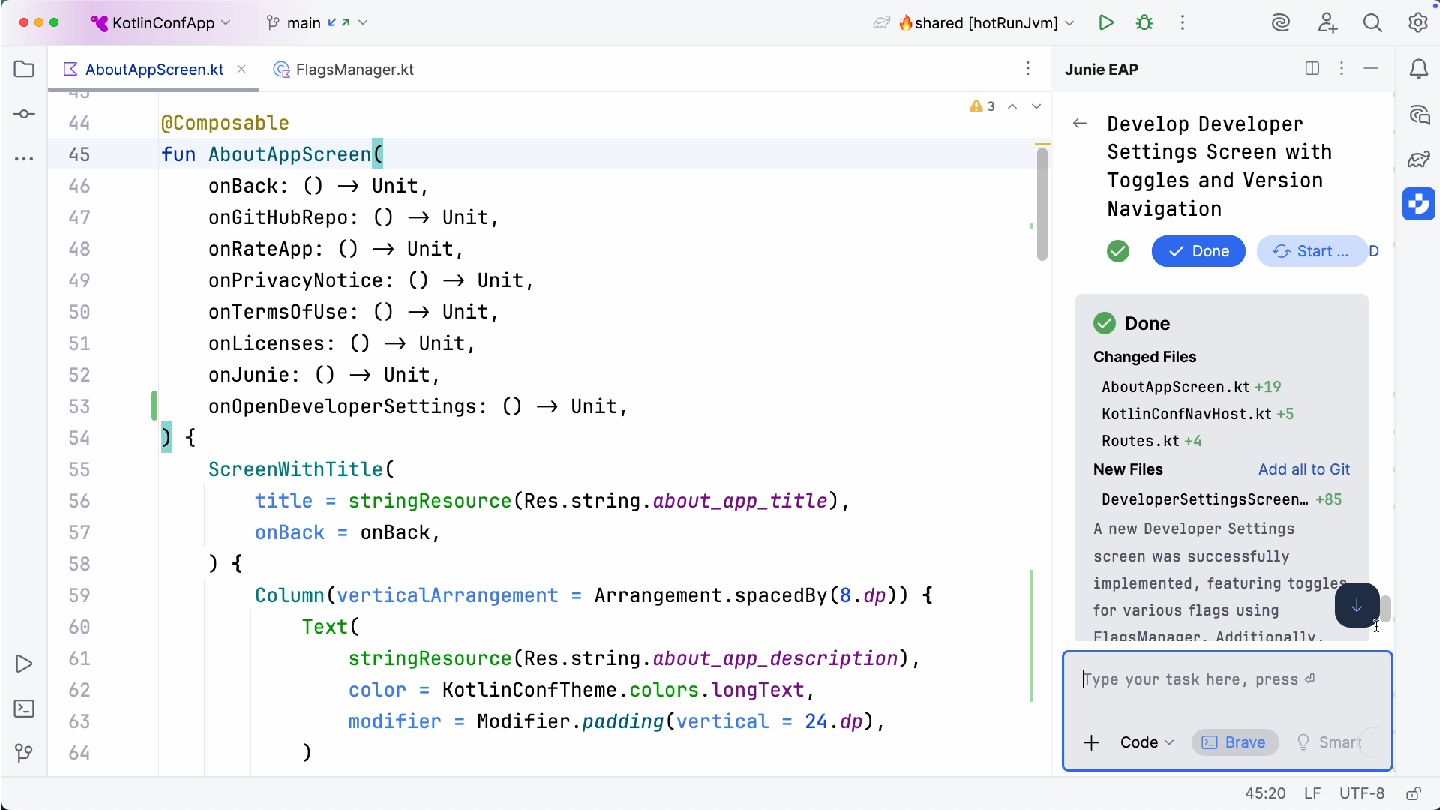Screen dimensions: 1440x810
Task: Click the @Composable annotation
Action: coord(225,123)
